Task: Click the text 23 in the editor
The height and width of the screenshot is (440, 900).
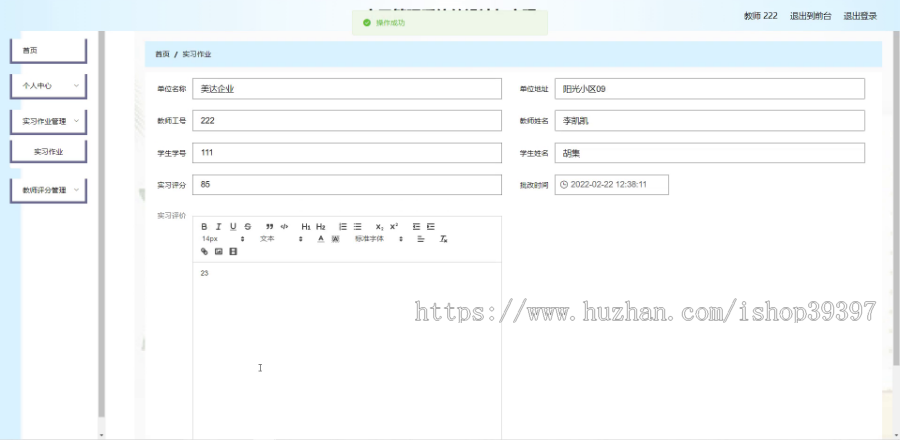Action: [204, 273]
